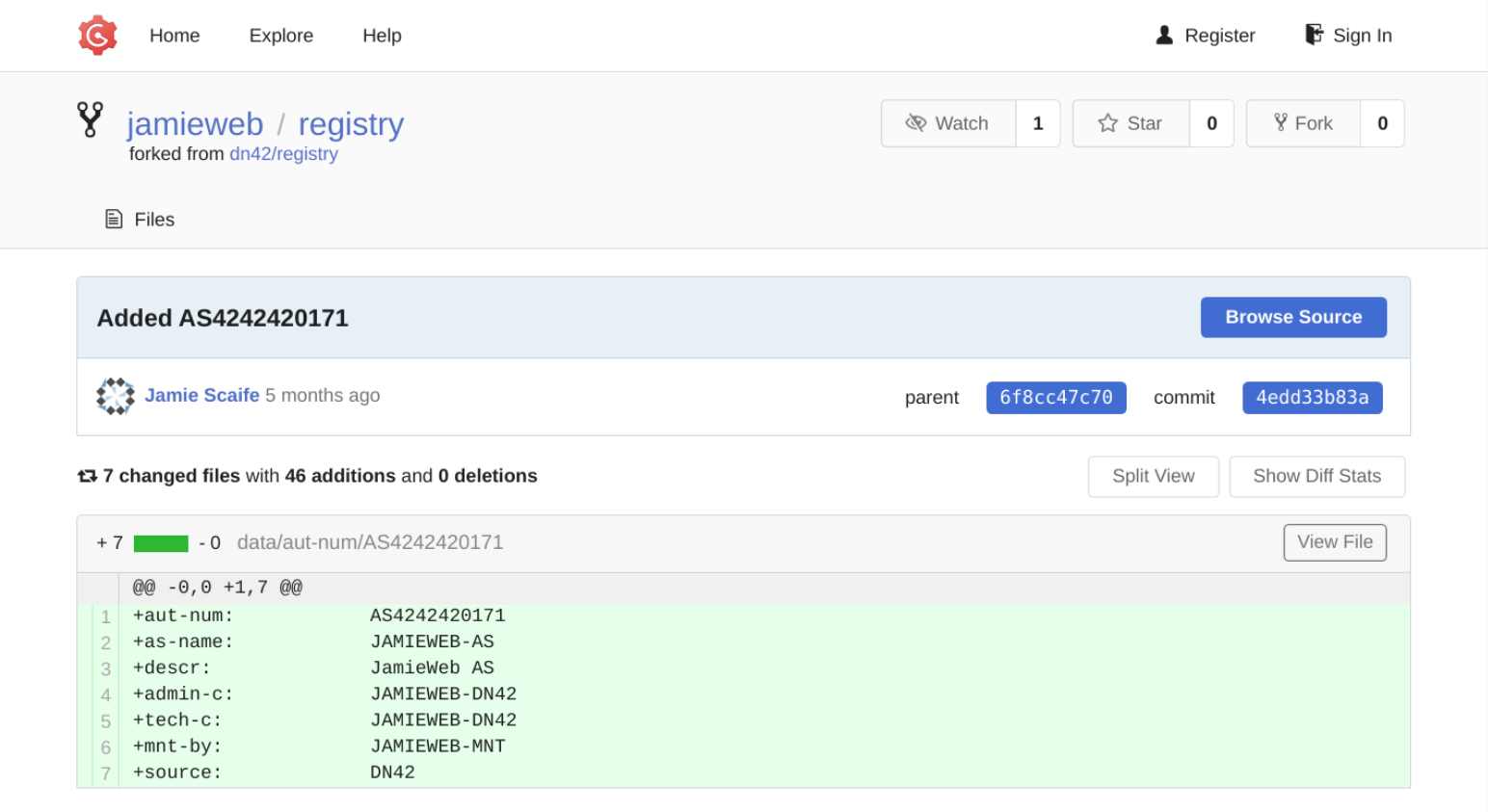The height and width of the screenshot is (812, 1488).
Task: Click the Files document icon
Action: [114, 220]
